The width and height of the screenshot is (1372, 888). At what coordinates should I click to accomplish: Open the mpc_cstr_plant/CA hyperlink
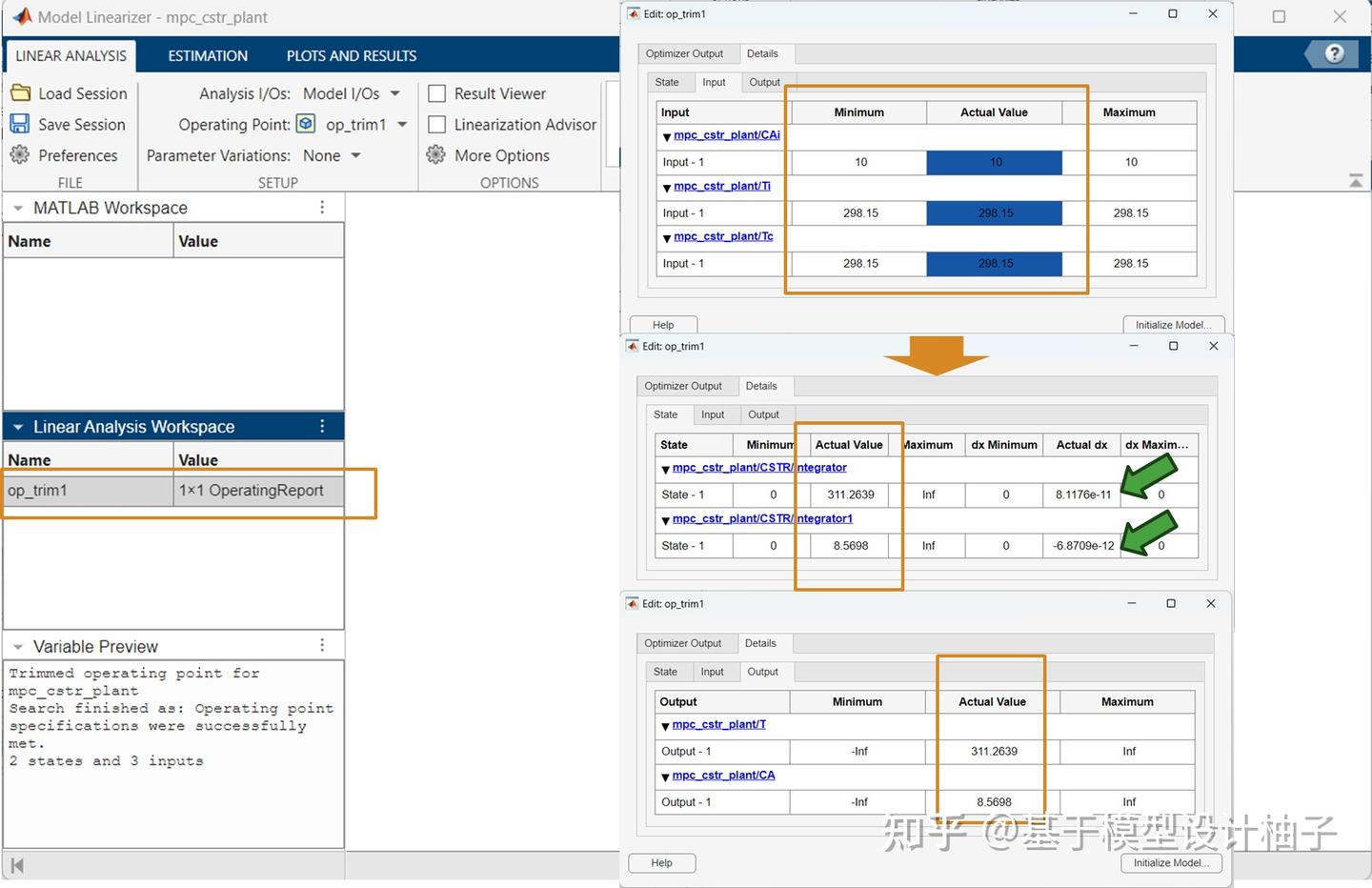pyautogui.click(x=724, y=775)
